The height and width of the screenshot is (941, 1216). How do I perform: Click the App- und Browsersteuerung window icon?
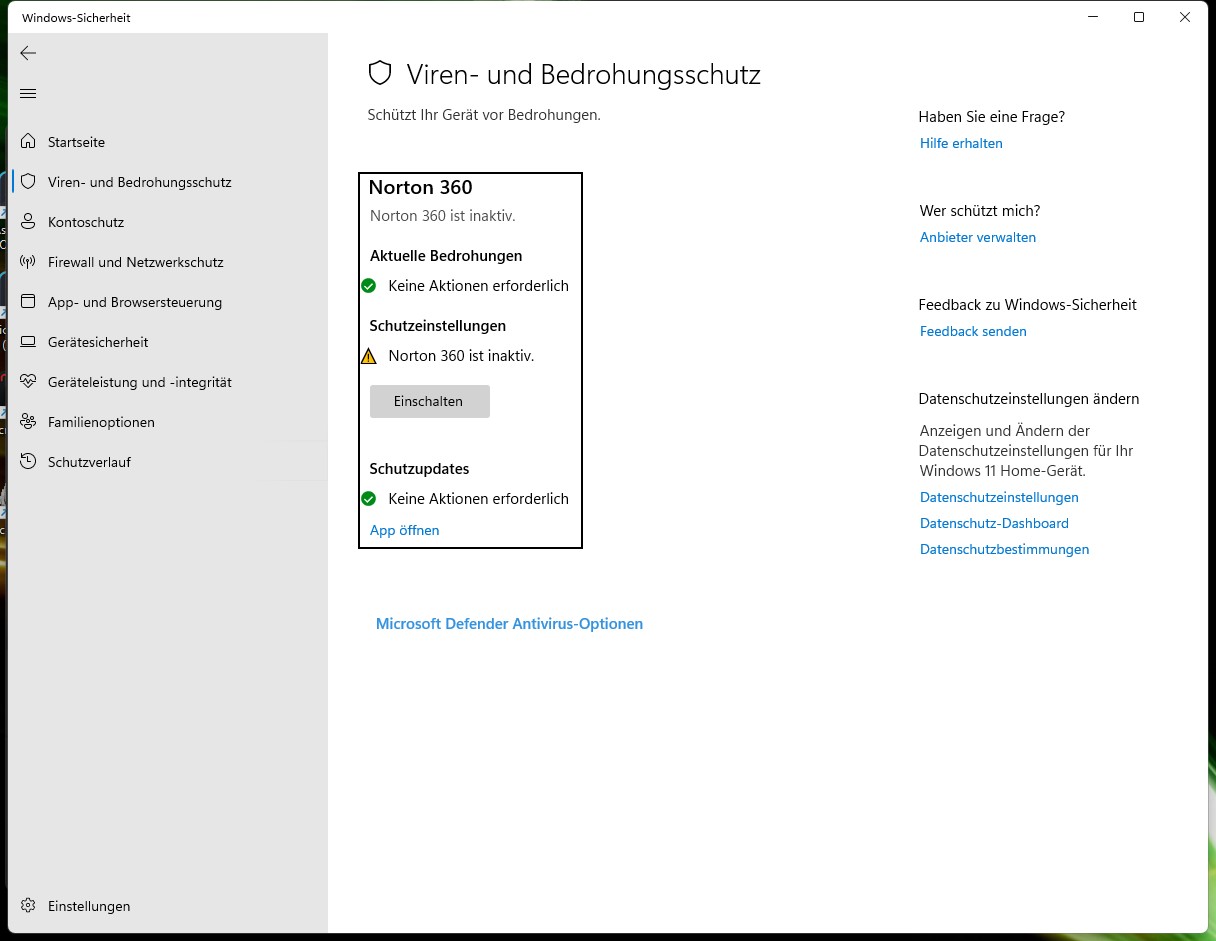[28, 302]
